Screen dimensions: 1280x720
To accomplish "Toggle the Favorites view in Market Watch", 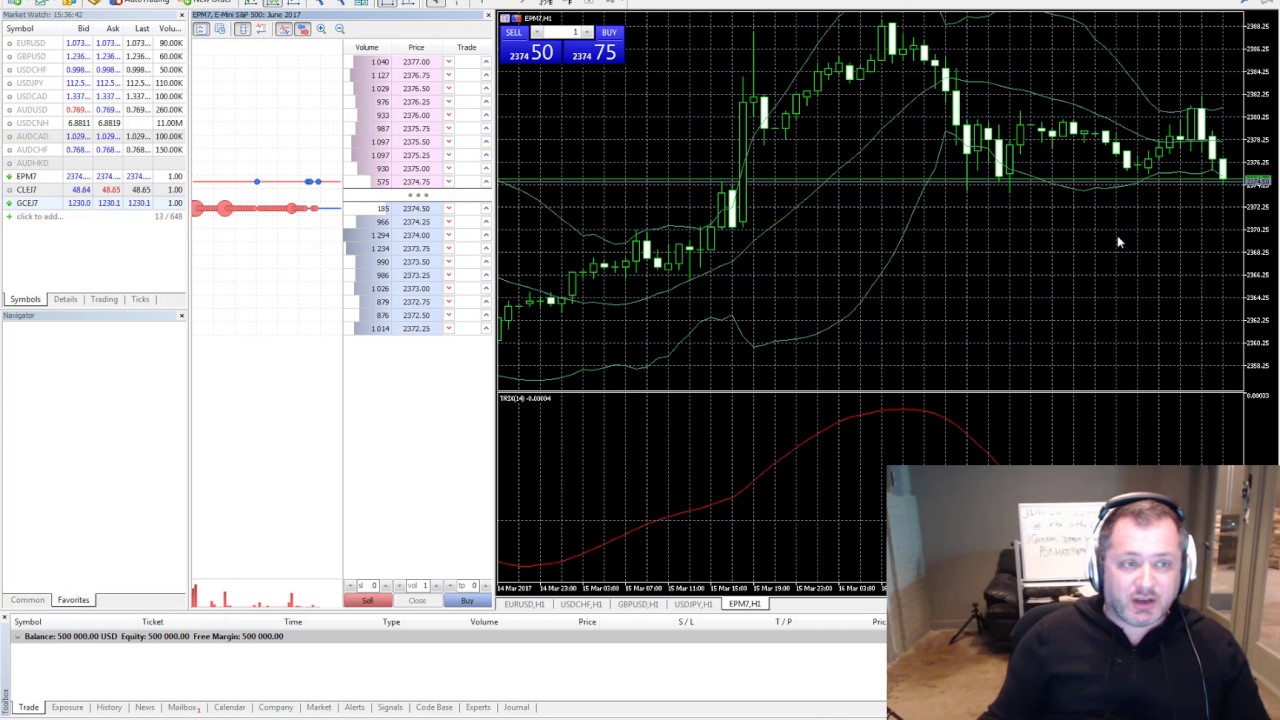I will coord(73,600).
